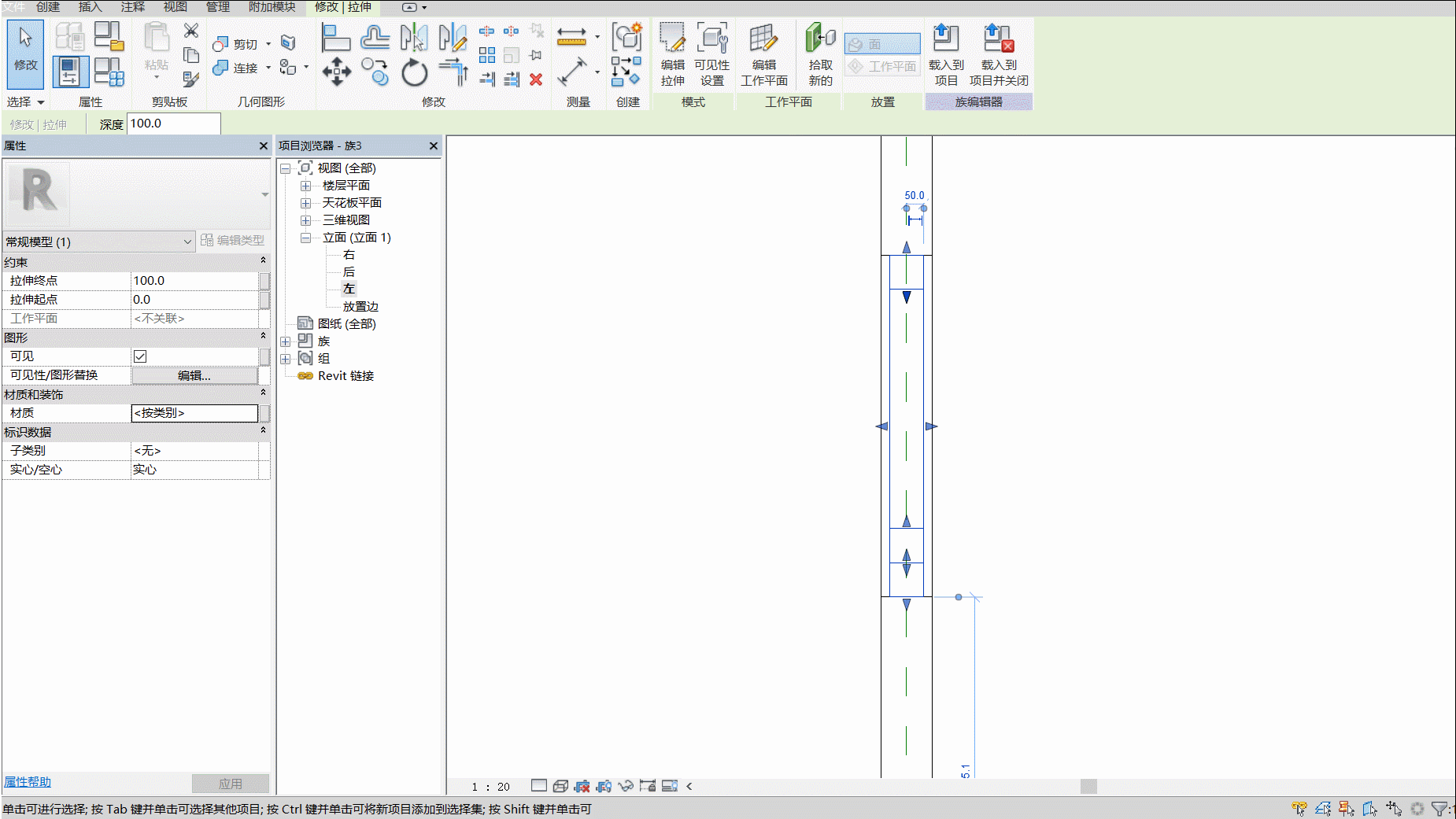The height and width of the screenshot is (819, 1456).
Task: Open Edit Extrusion (编辑拉伸) tool
Action: pos(673,53)
